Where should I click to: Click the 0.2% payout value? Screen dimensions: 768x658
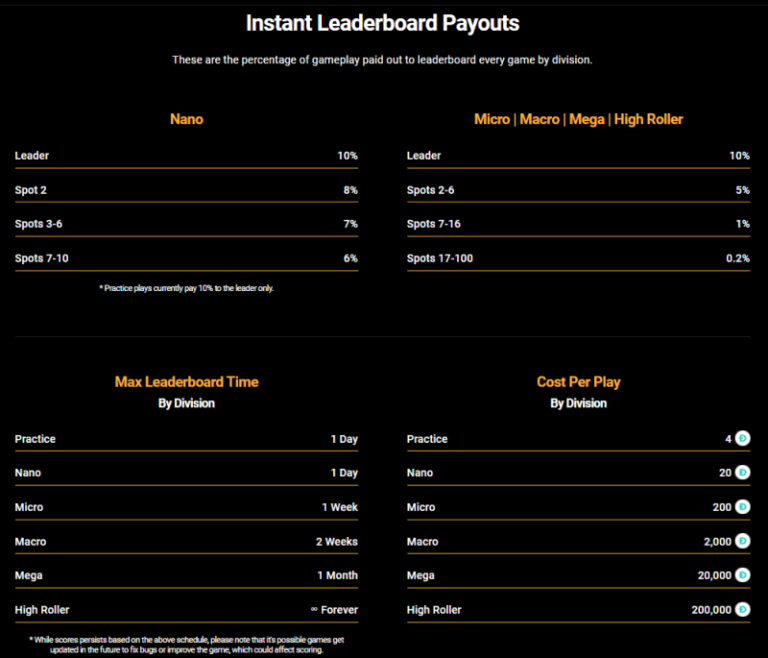[737, 258]
